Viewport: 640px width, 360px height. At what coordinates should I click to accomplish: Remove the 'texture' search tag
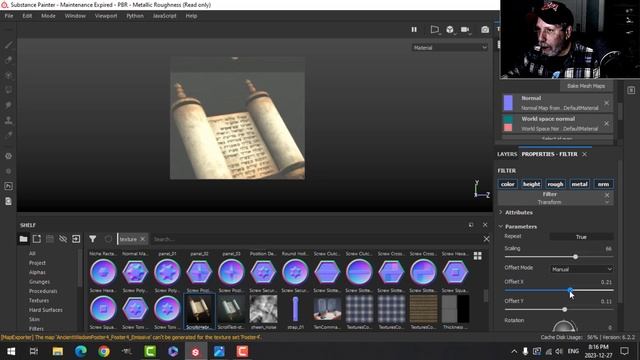click(142, 239)
